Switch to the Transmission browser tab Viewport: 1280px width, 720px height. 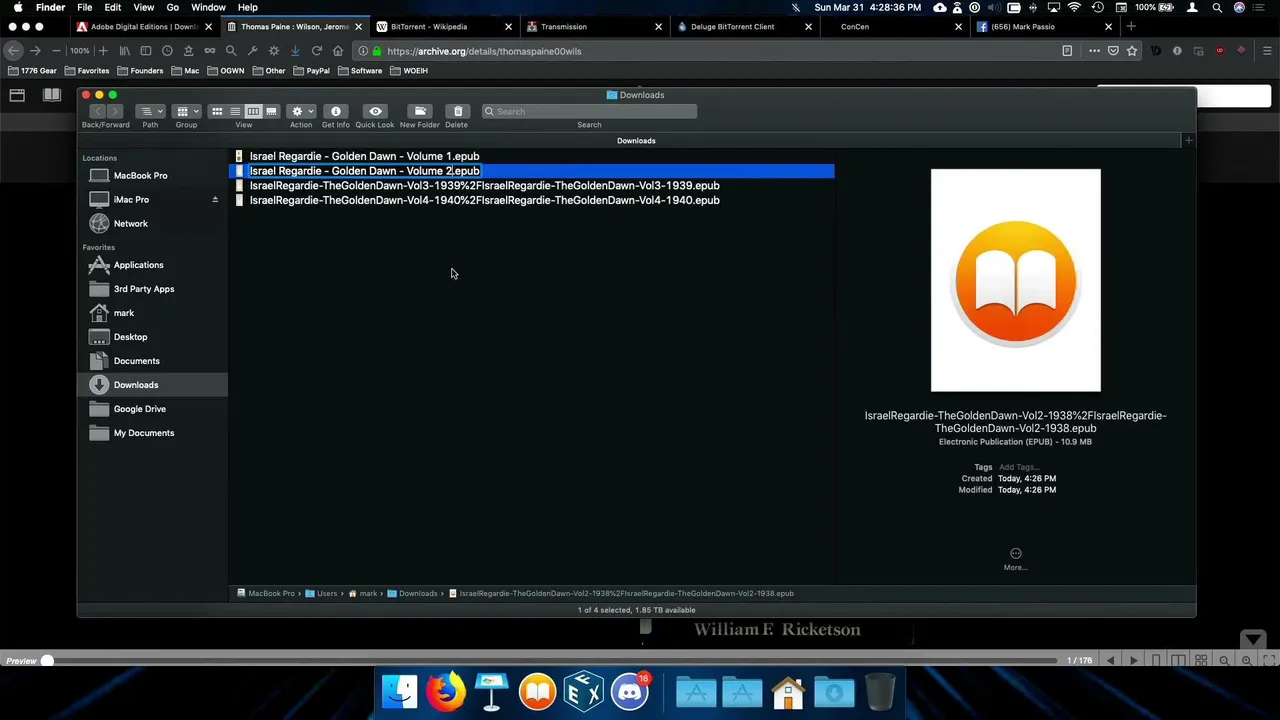tap(593, 27)
